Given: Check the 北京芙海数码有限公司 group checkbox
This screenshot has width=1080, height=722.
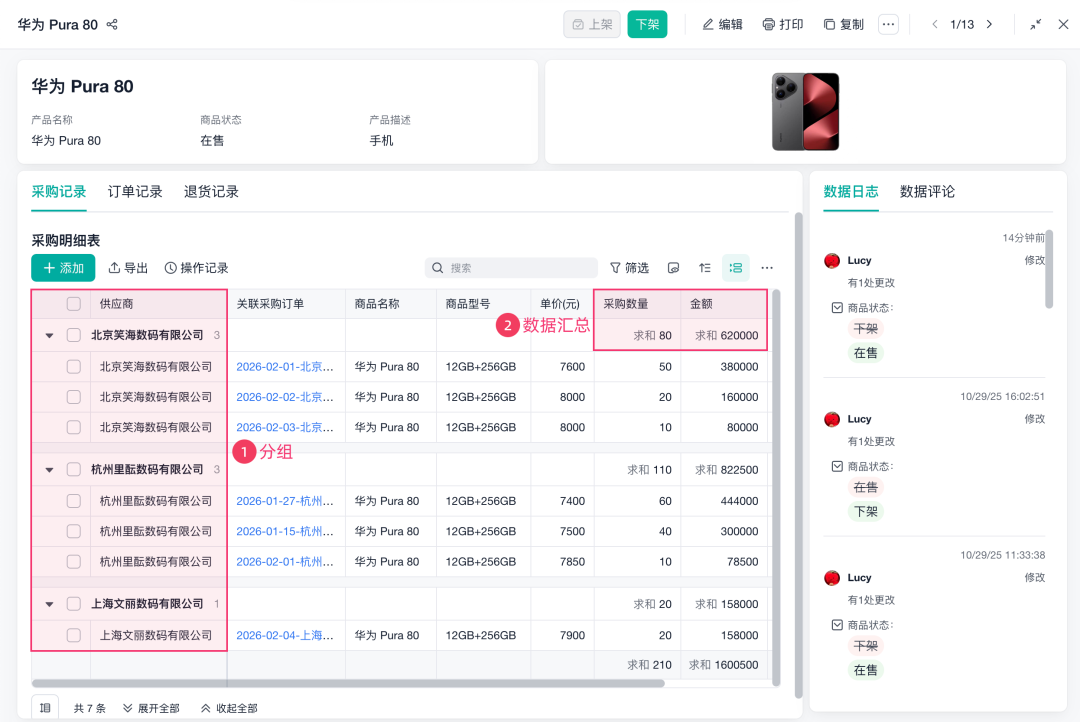Looking at the screenshot, I should click(x=74, y=336).
